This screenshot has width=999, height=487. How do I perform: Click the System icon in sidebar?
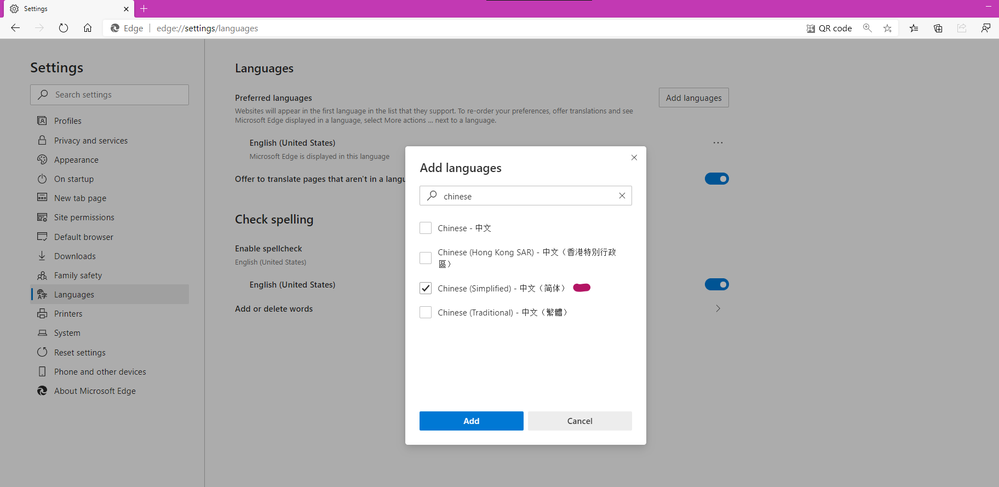(42, 333)
